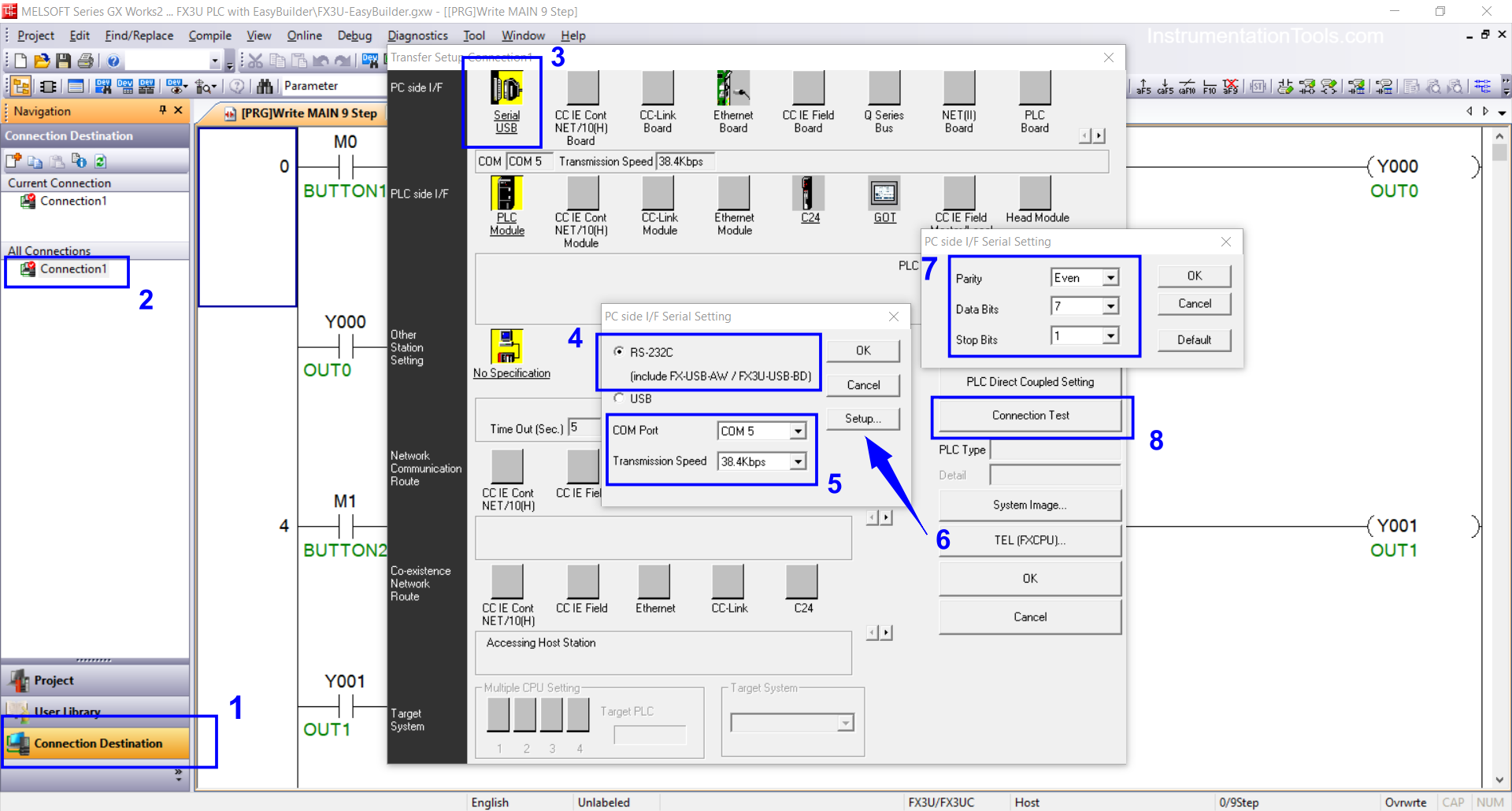Click the Dev watch eye icon

[x=174, y=86]
